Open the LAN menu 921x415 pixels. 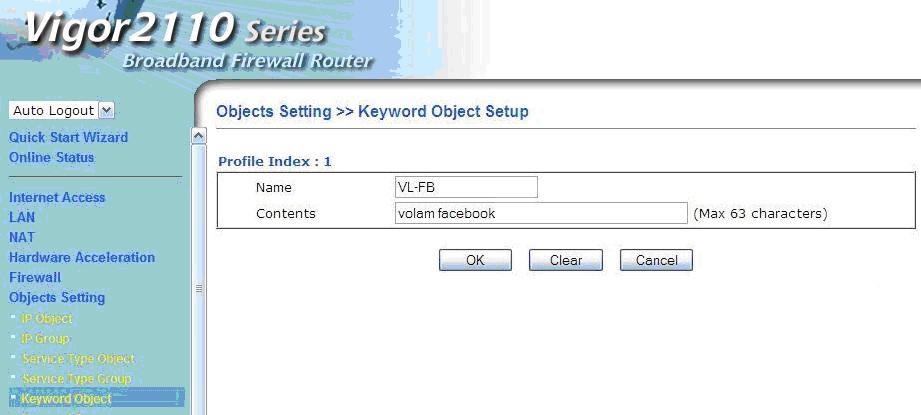pos(22,217)
